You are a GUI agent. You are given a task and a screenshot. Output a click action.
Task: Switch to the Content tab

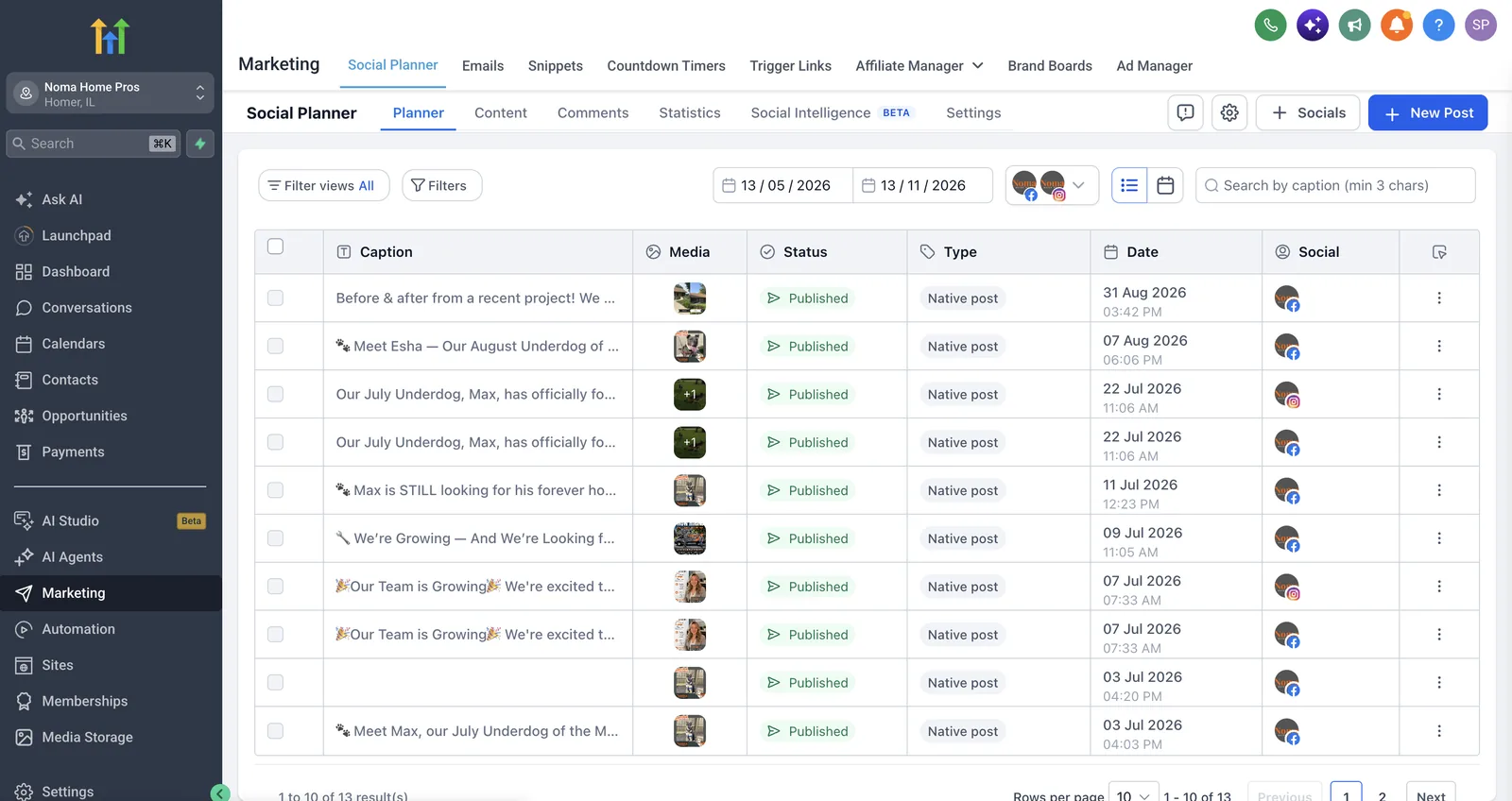[x=501, y=113]
